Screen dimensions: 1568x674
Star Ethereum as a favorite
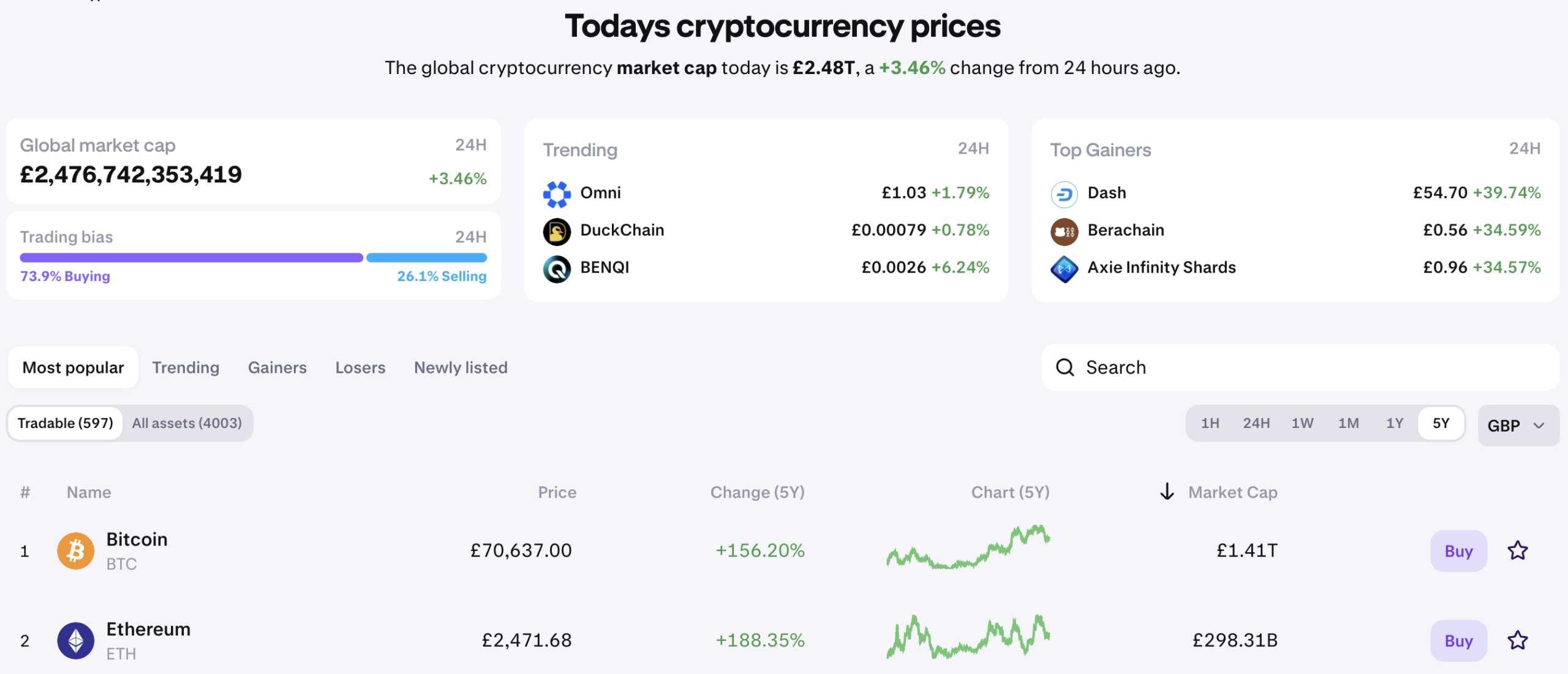click(1517, 640)
